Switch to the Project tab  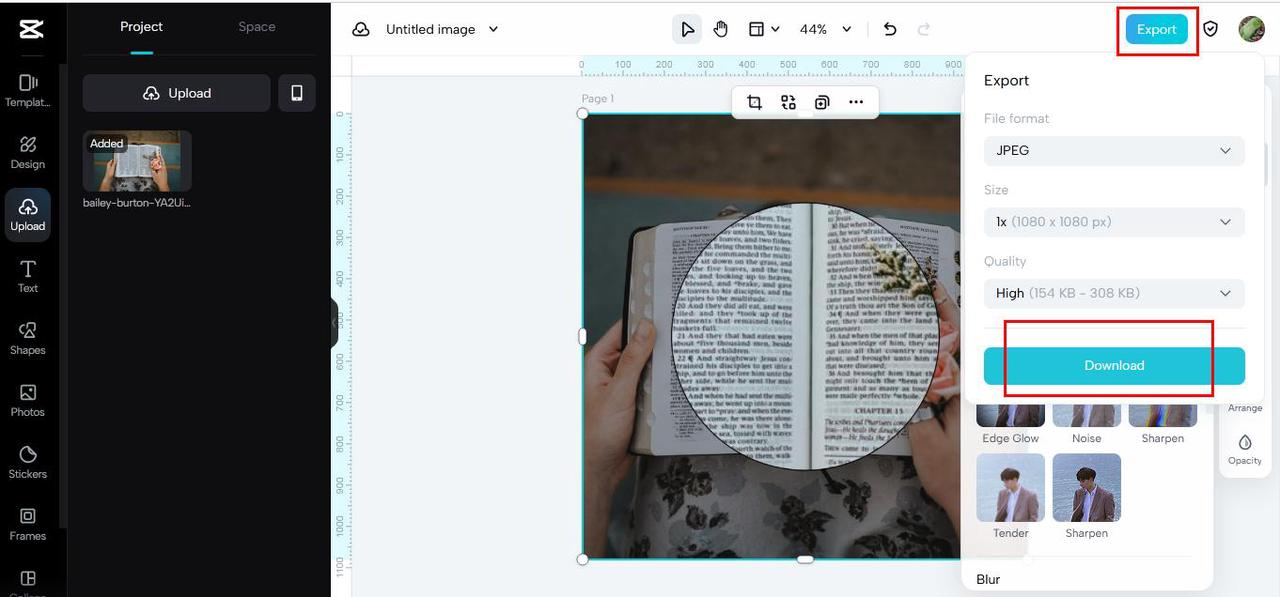pyautogui.click(x=141, y=27)
